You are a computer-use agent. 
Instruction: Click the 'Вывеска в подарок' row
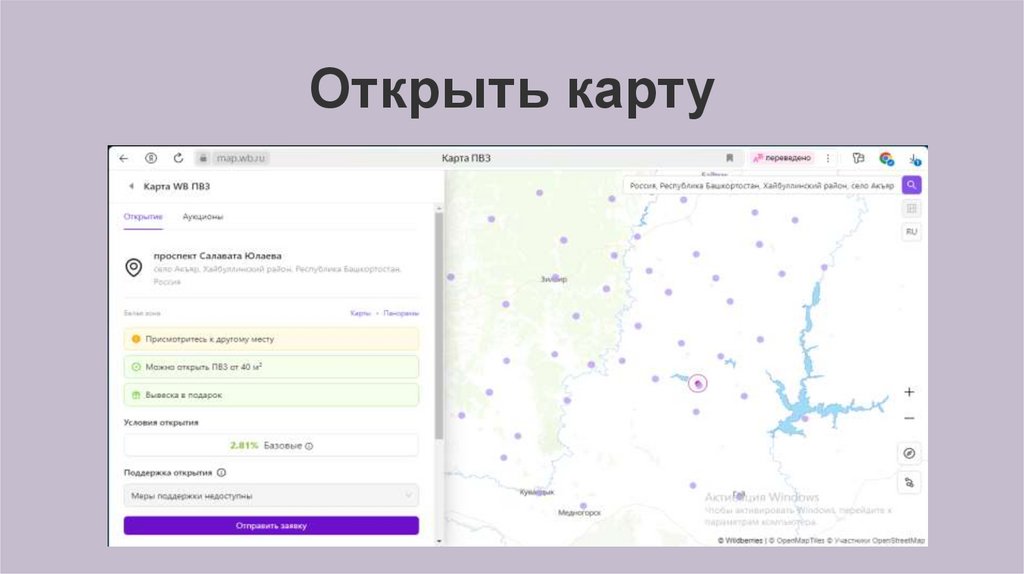pyautogui.click(x=271, y=395)
